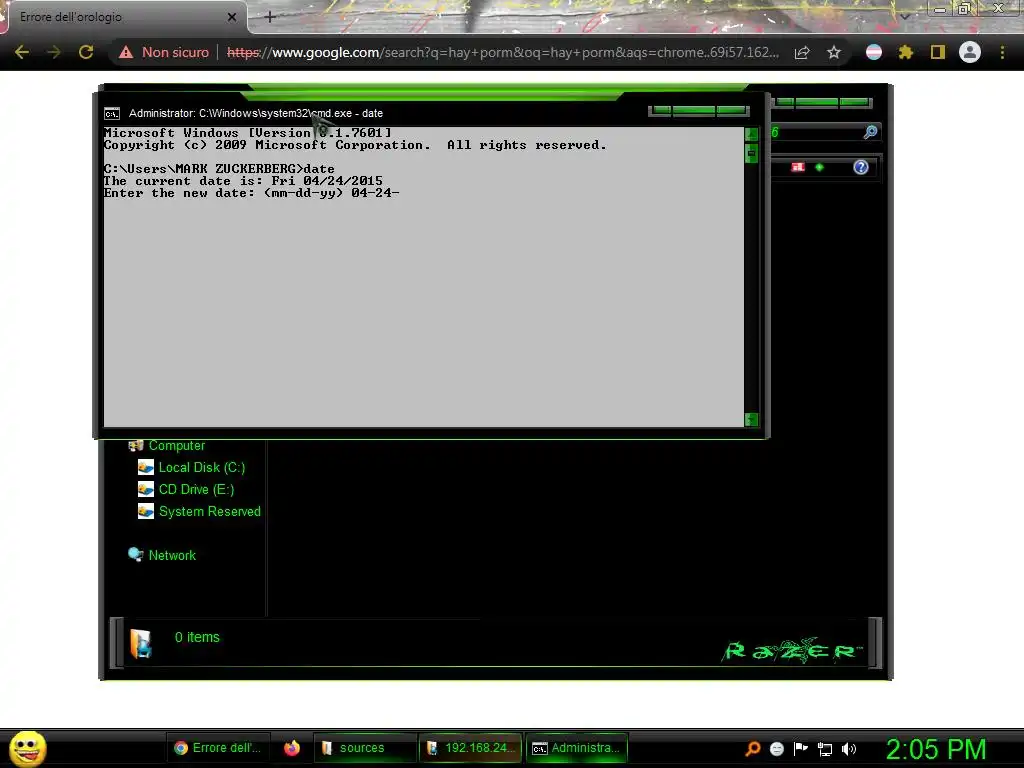The height and width of the screenshot is (768, 1024).
Task: Click the green dot icon in Explorer toolbar
Action: pyautogui.click(x=820, y=167)
